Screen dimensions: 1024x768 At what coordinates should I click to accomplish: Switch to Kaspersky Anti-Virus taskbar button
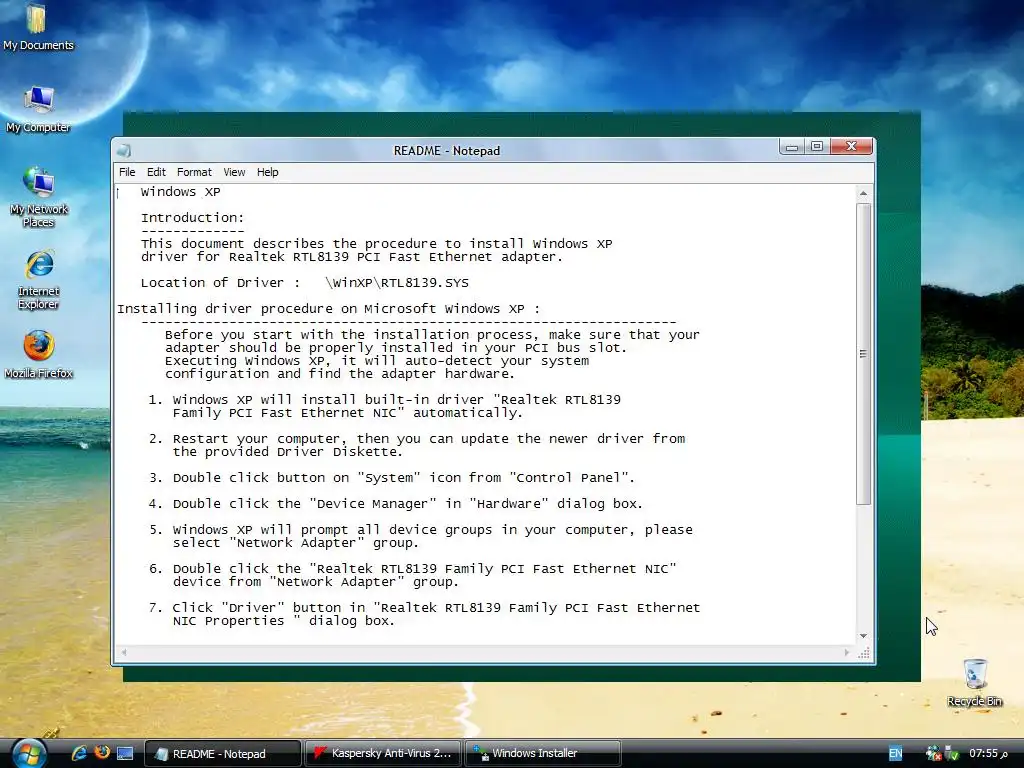(383, 754)
